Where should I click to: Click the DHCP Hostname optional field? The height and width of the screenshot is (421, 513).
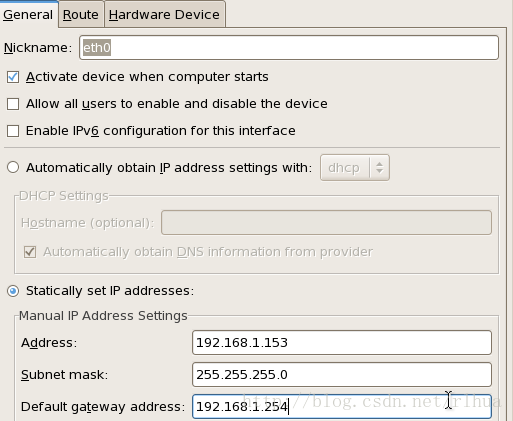326,223
